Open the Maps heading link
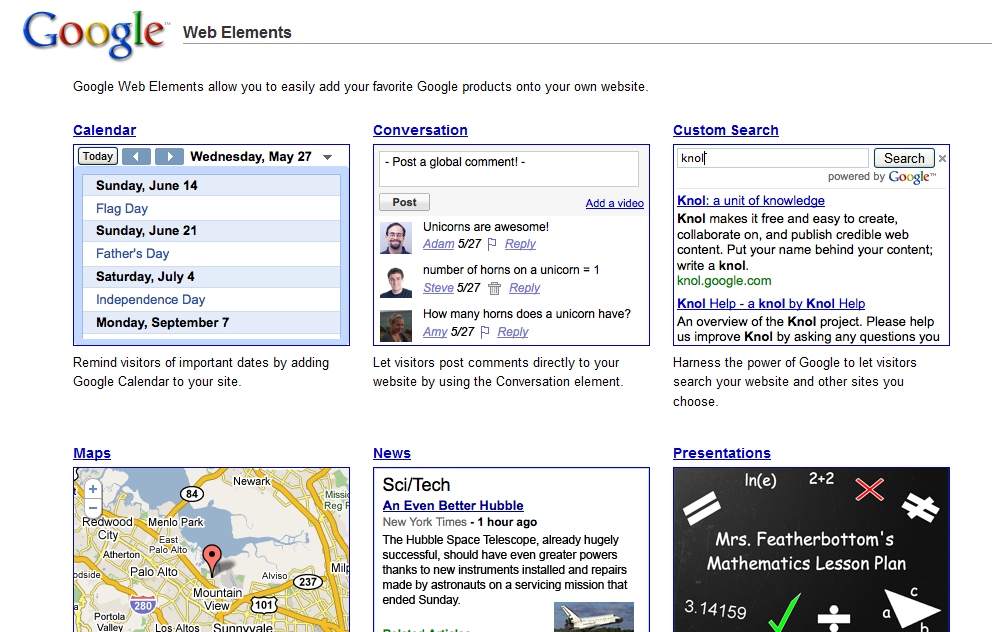Image resolution: width=992 pixels, height=632 pixels. pyautogui.click(x=92, y=453)
